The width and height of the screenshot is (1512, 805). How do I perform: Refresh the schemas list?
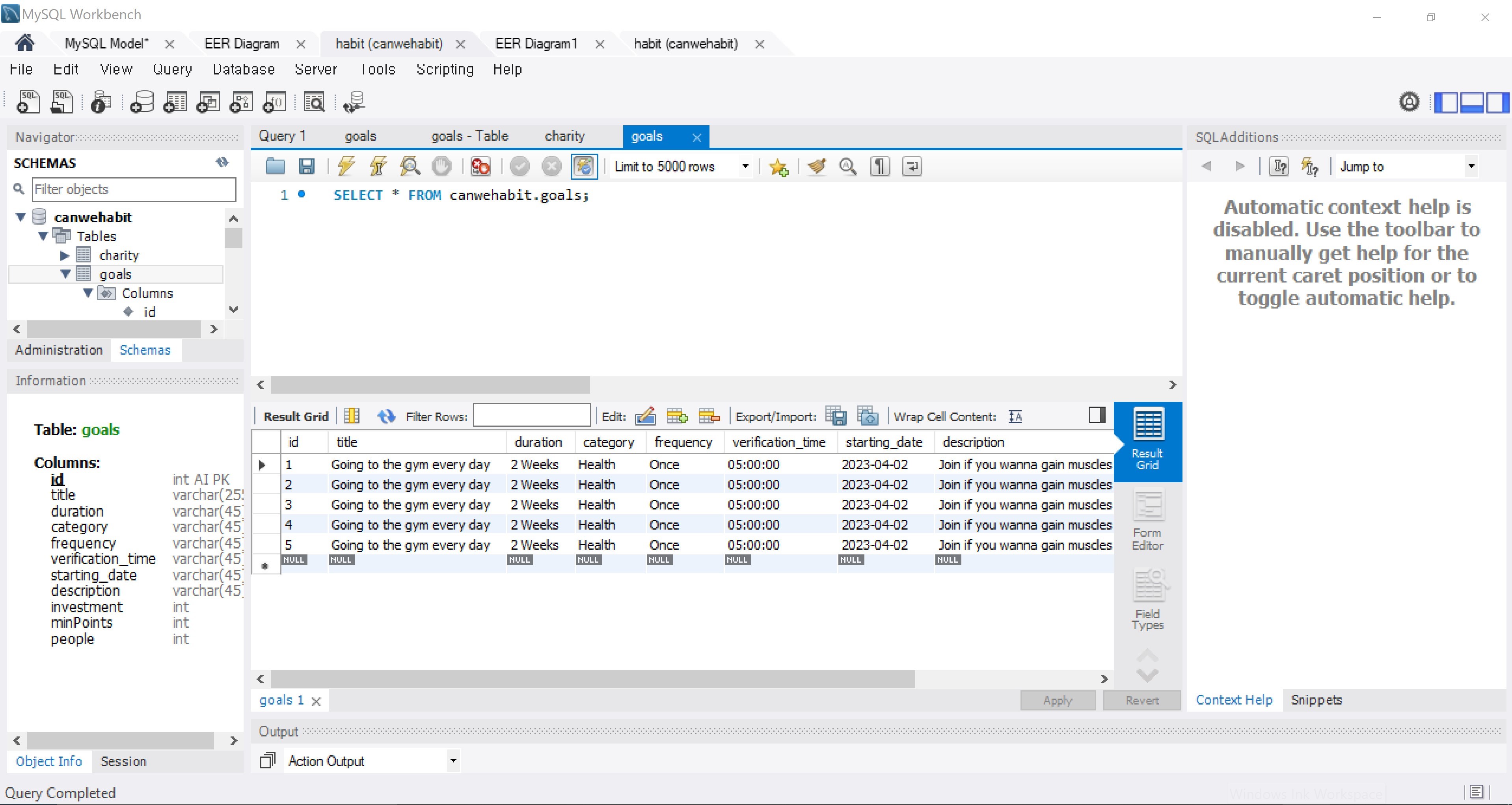(x=222, y=162)
